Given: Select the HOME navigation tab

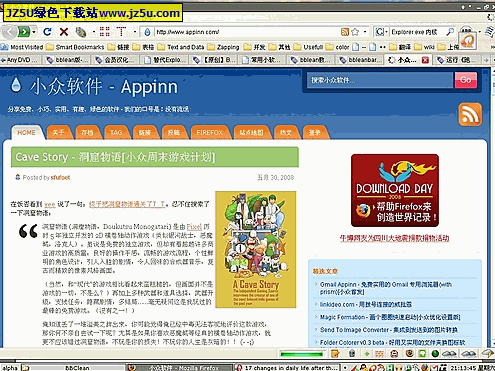Looking at the screenshot, I should pyautogui.click(x=27, y=133).
